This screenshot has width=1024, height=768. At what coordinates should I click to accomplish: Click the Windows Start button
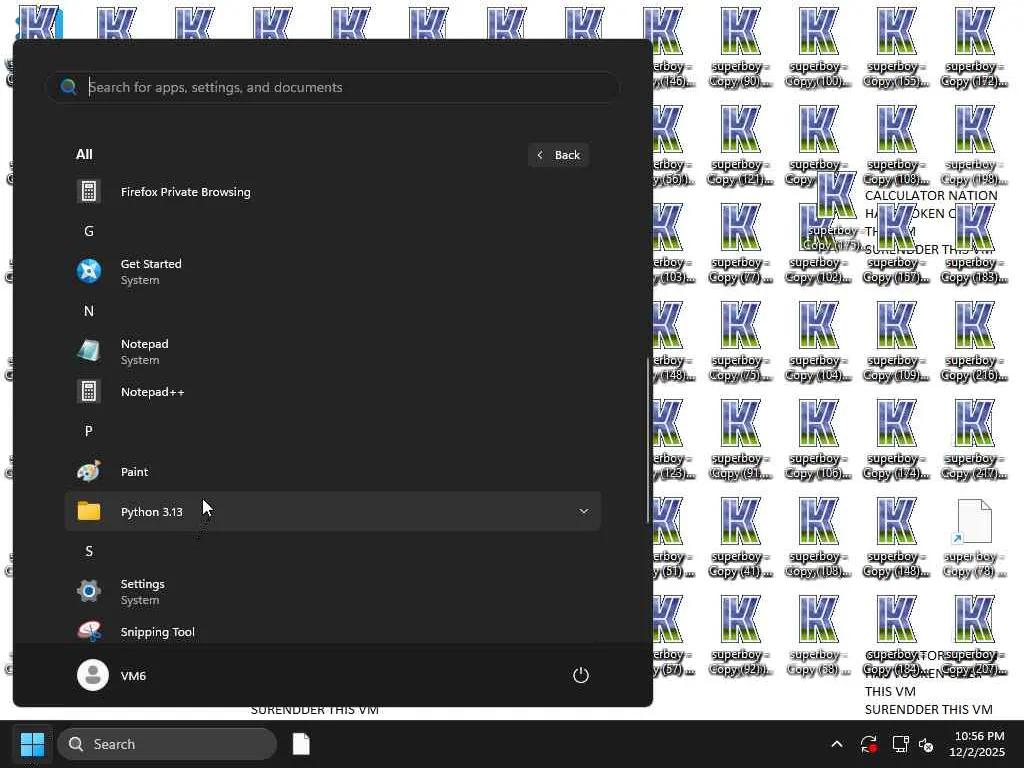pyautogui.click(x=32, y=744)
